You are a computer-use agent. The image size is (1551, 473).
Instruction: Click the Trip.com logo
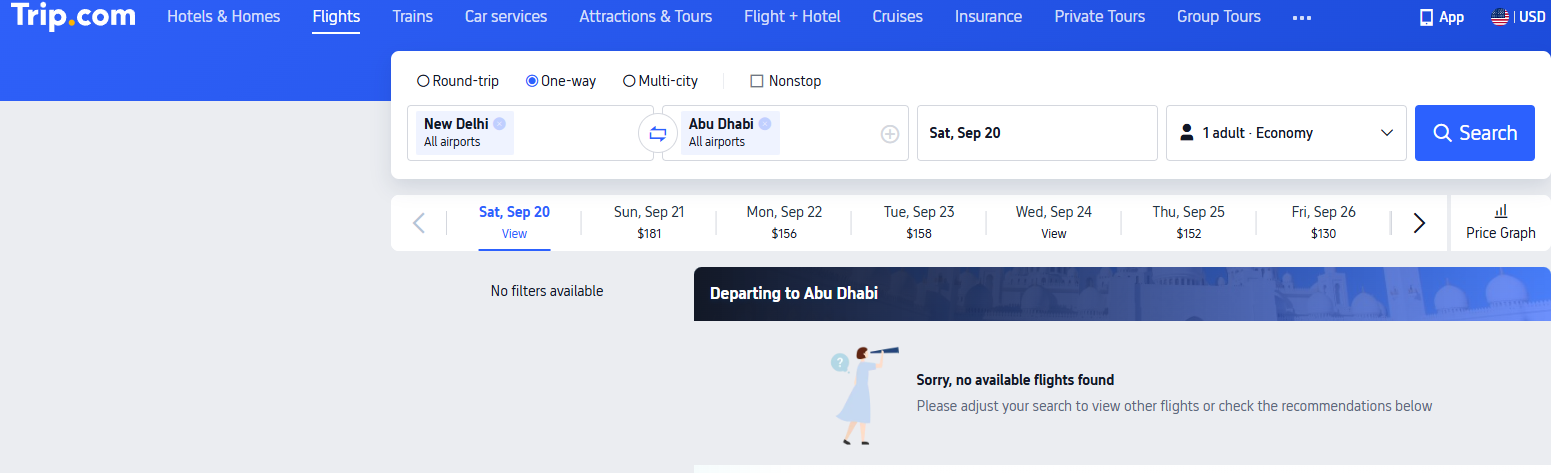click(71, 17)
